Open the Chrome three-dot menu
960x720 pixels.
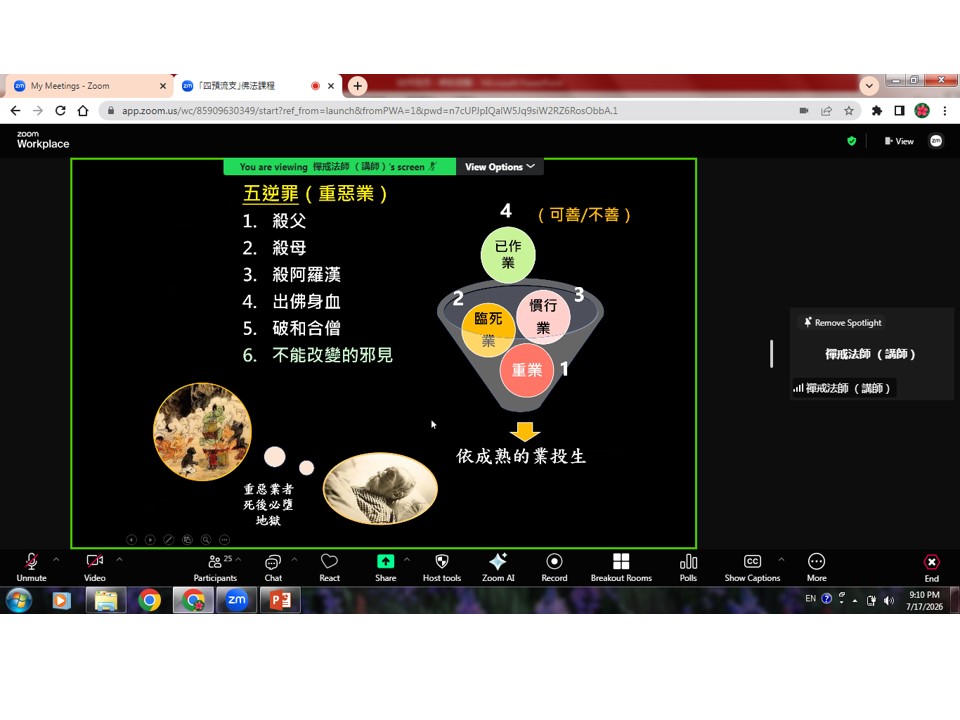click(945, 111)
